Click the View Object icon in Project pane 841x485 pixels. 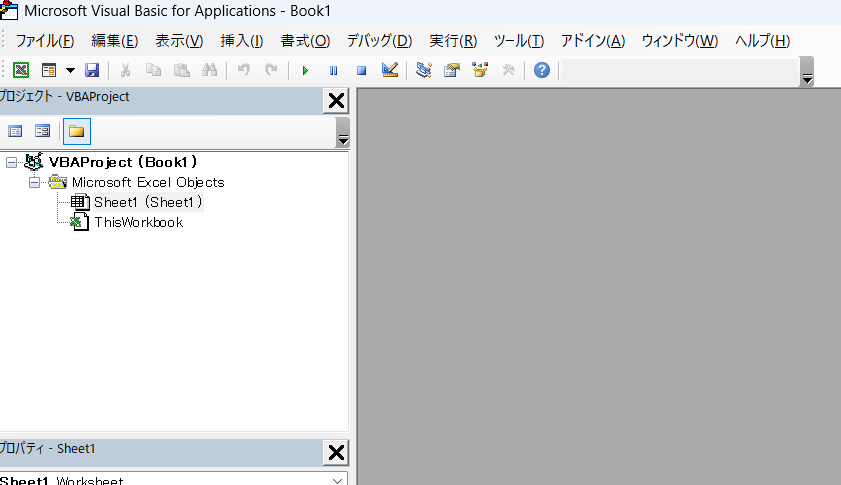coord(42,131)
